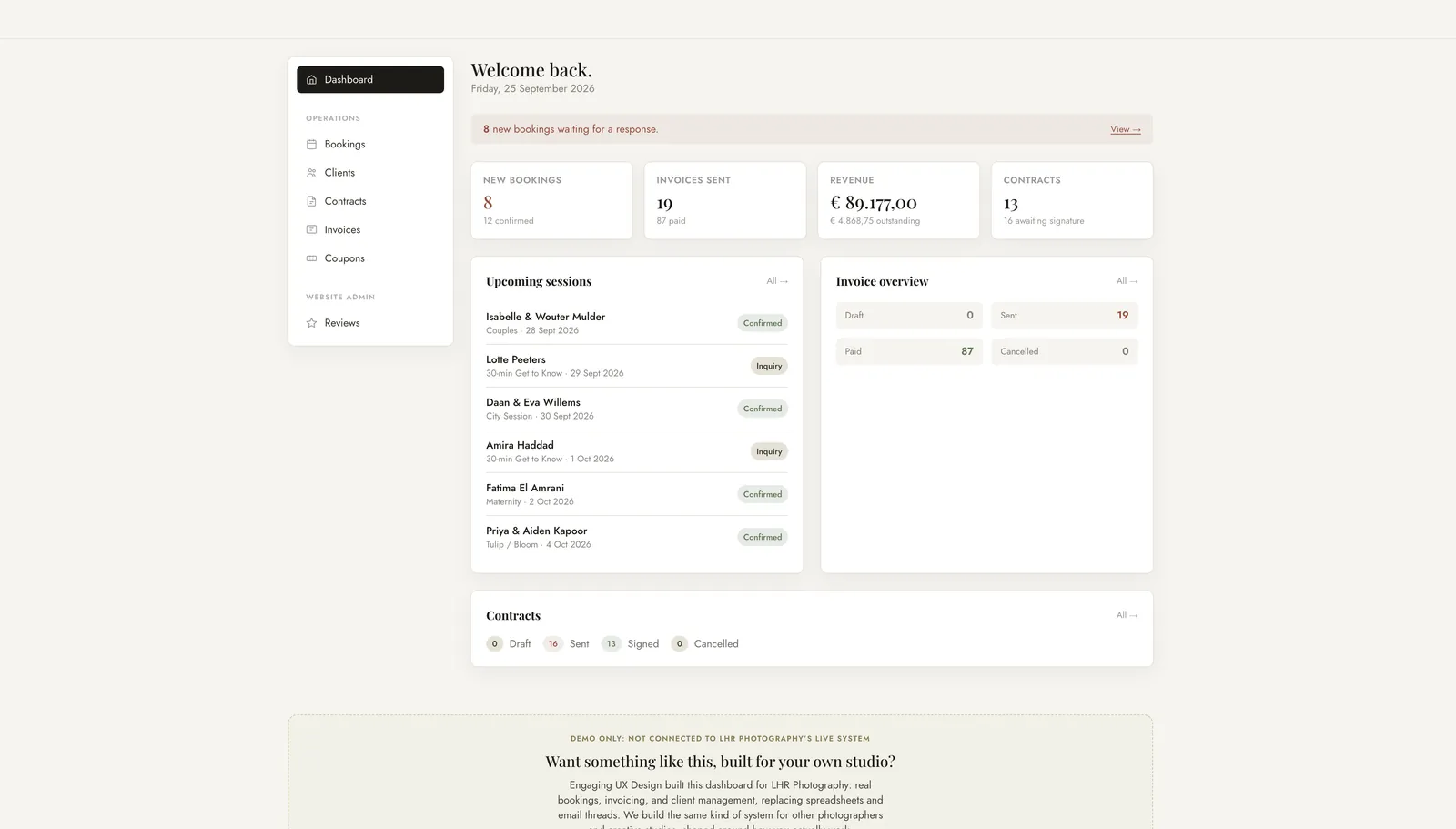The image size is (1456, 829).
Task: Follow the View link in bookings alert
Action: pyautogui.click(x=1125, y=129)
